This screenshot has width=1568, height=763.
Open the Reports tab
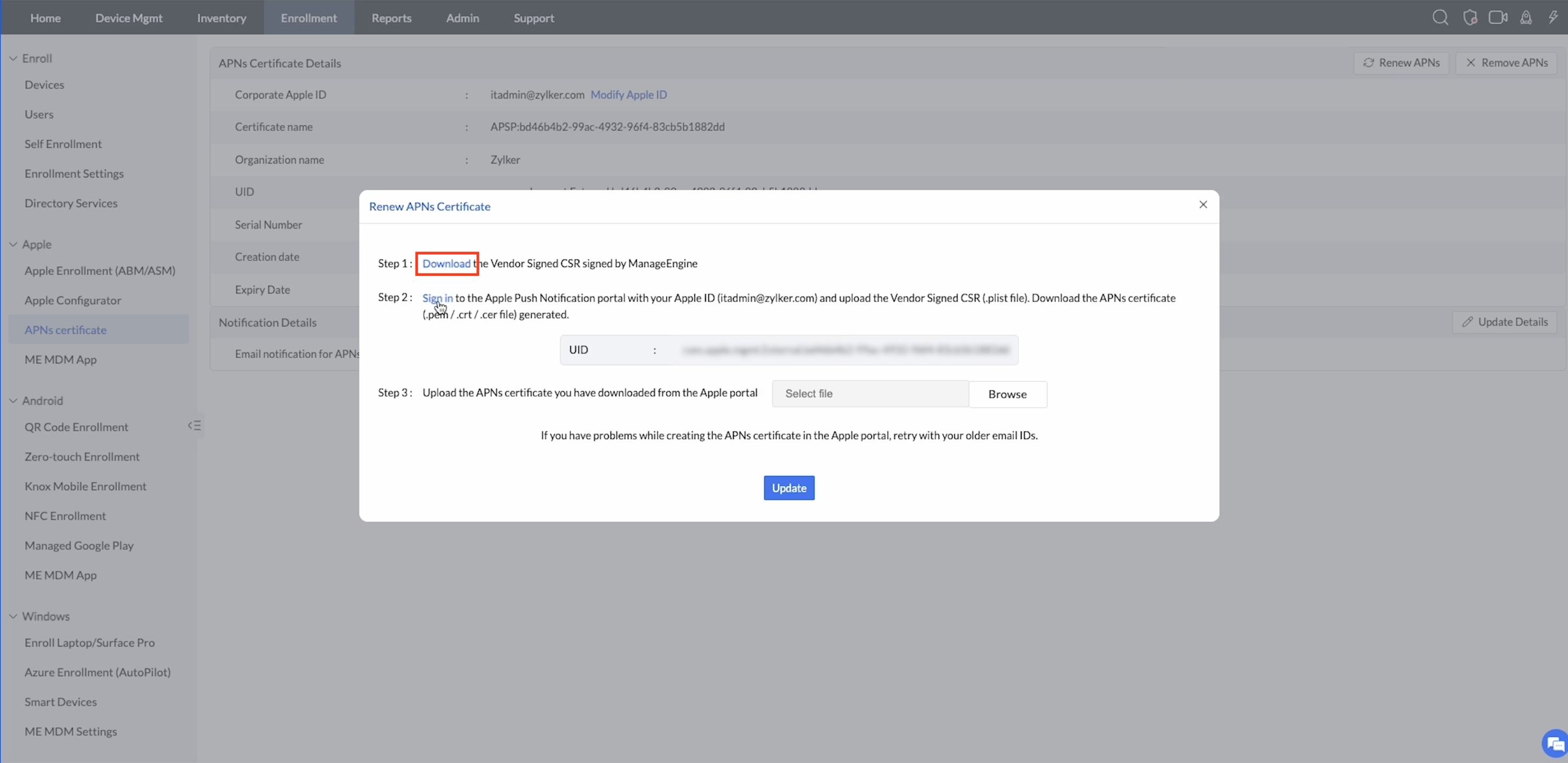(x=391, y=18)
